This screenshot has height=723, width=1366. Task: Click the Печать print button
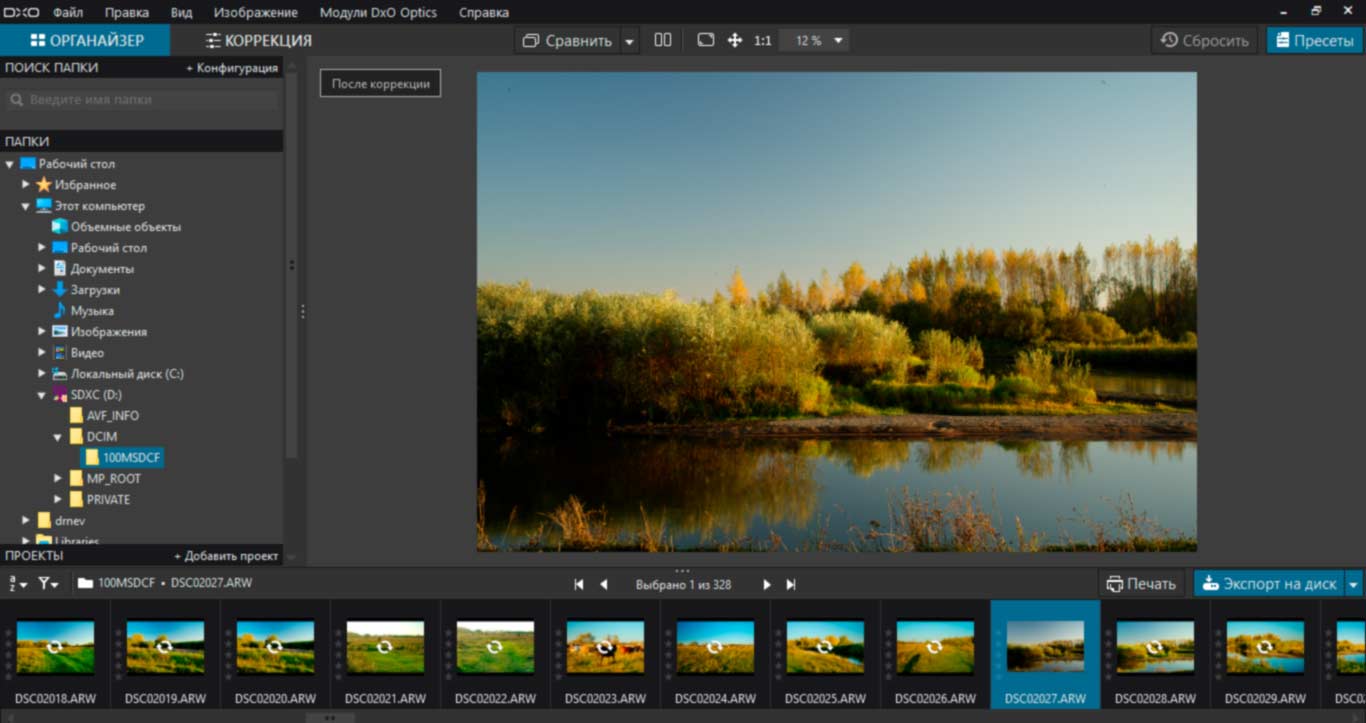click(x=1141, y=584)
